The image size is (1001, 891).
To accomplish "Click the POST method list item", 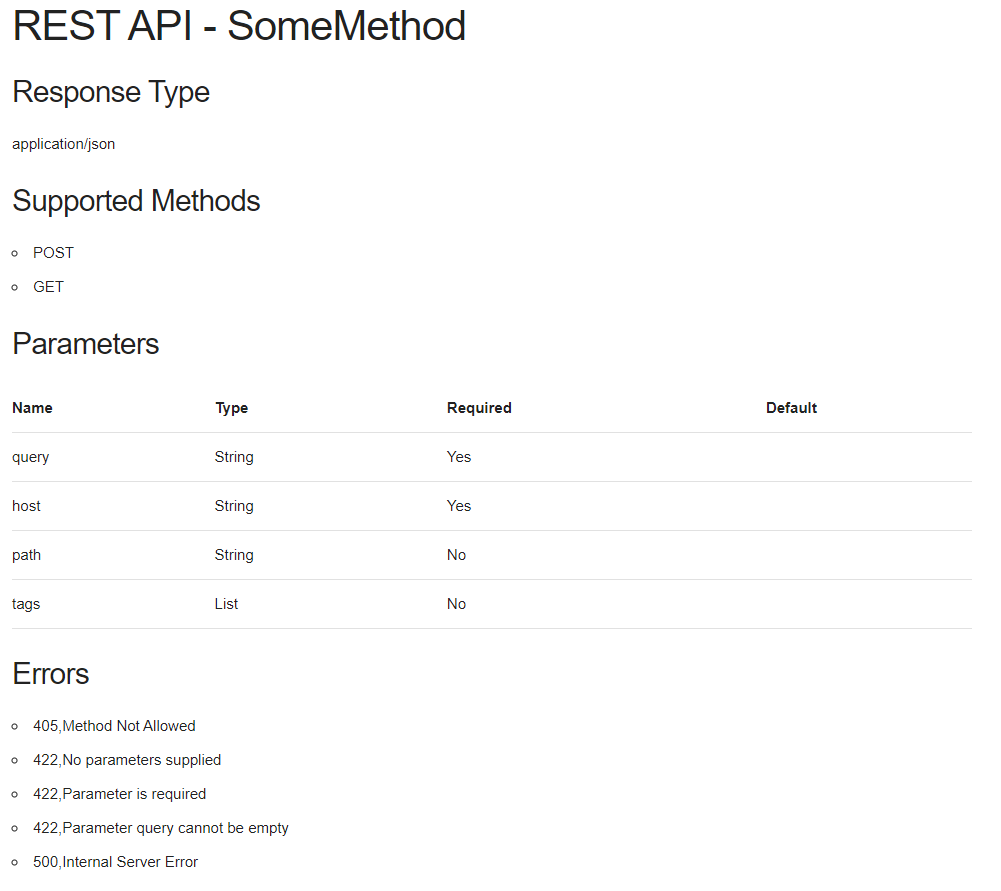I will [53, 253].
